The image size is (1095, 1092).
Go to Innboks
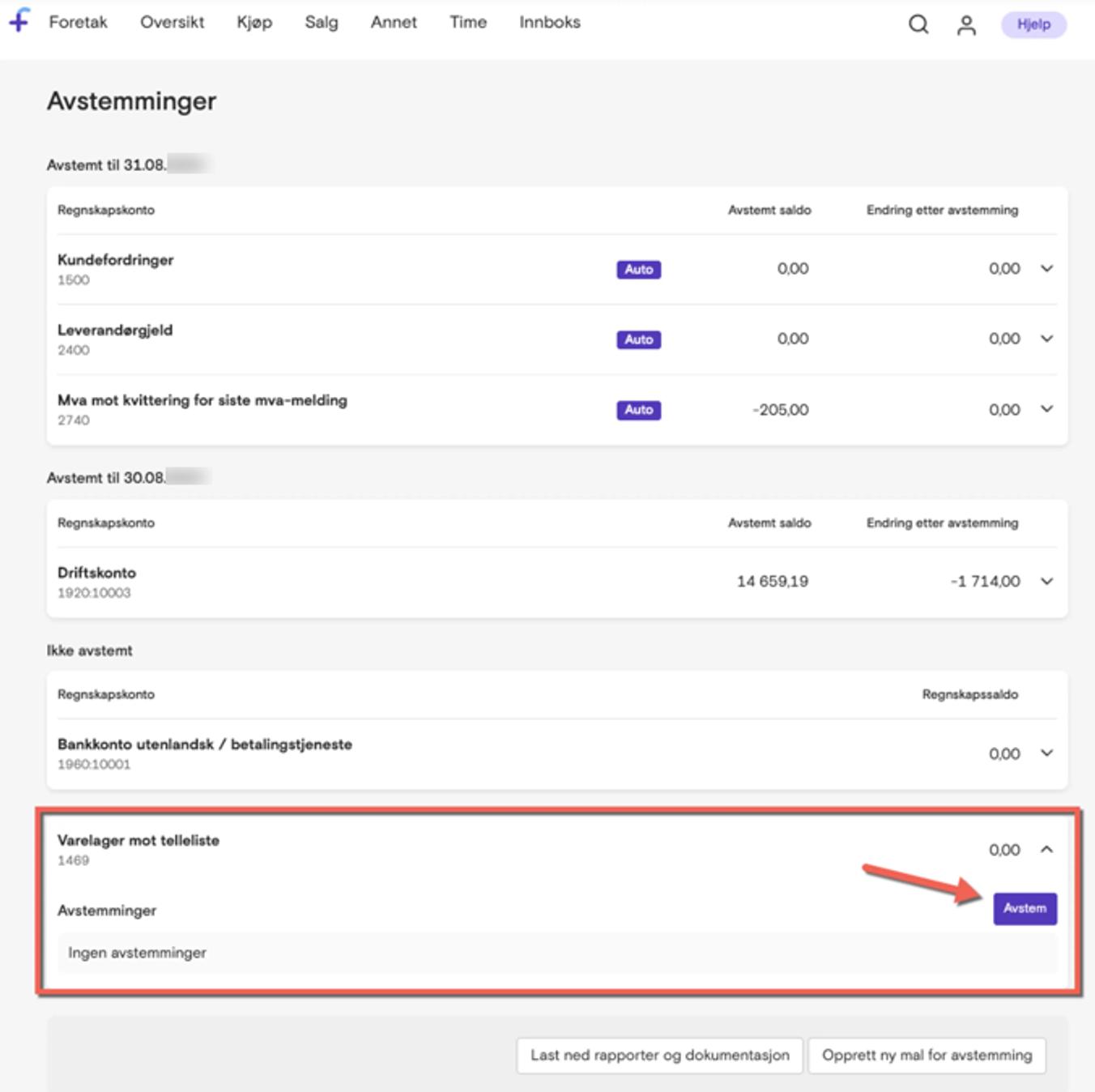(x=550, y=23)
